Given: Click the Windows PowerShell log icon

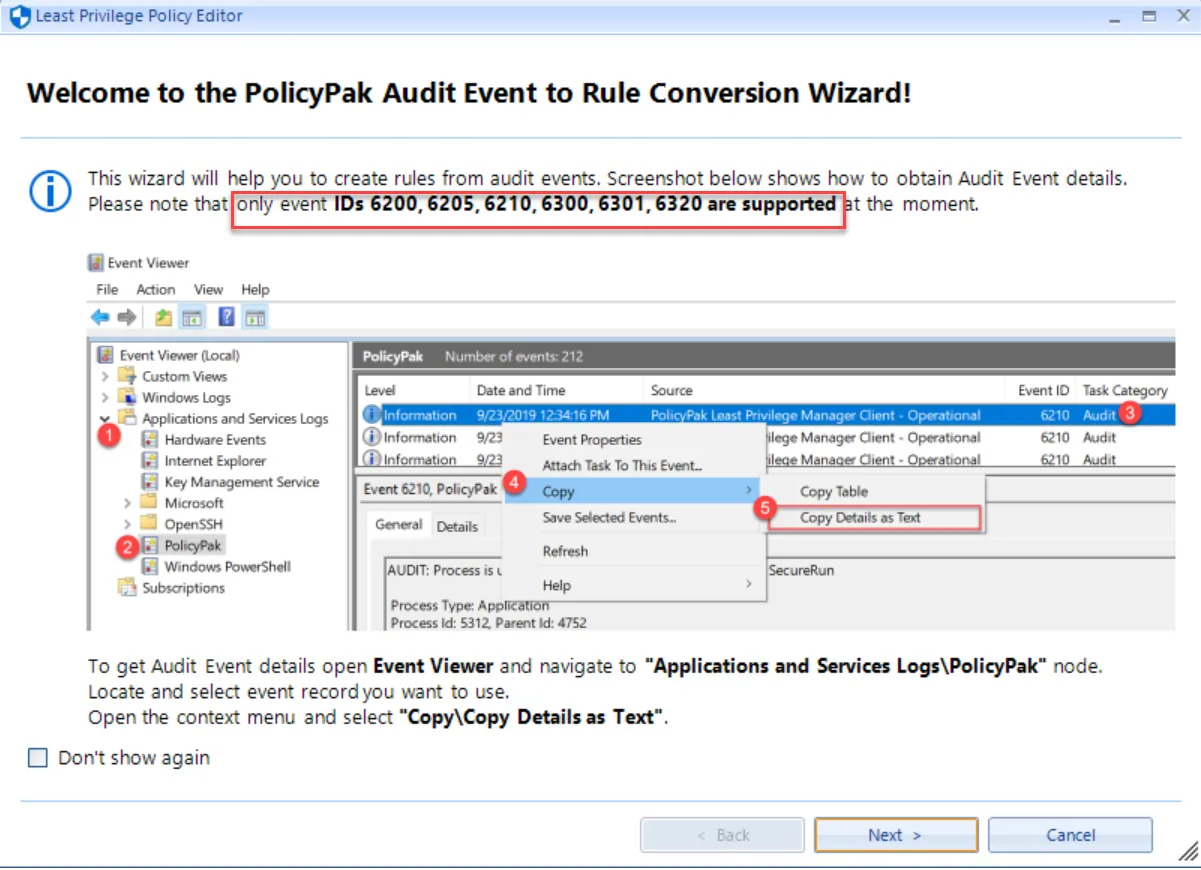Looking at the screenshot, I should click(151, 566).
